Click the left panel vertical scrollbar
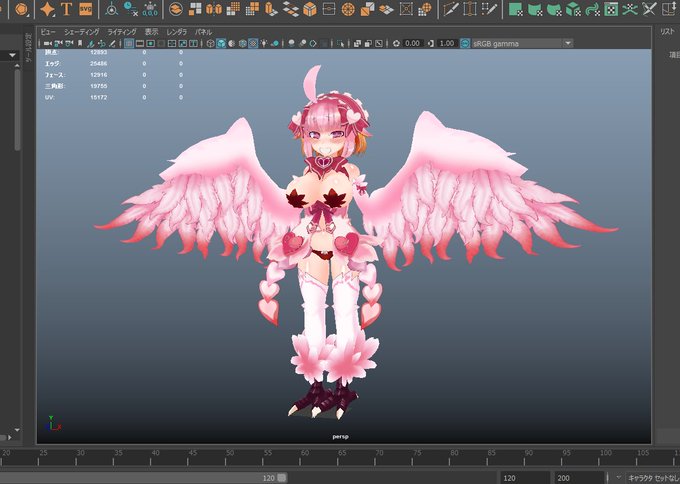 click(x=17, y=109)
